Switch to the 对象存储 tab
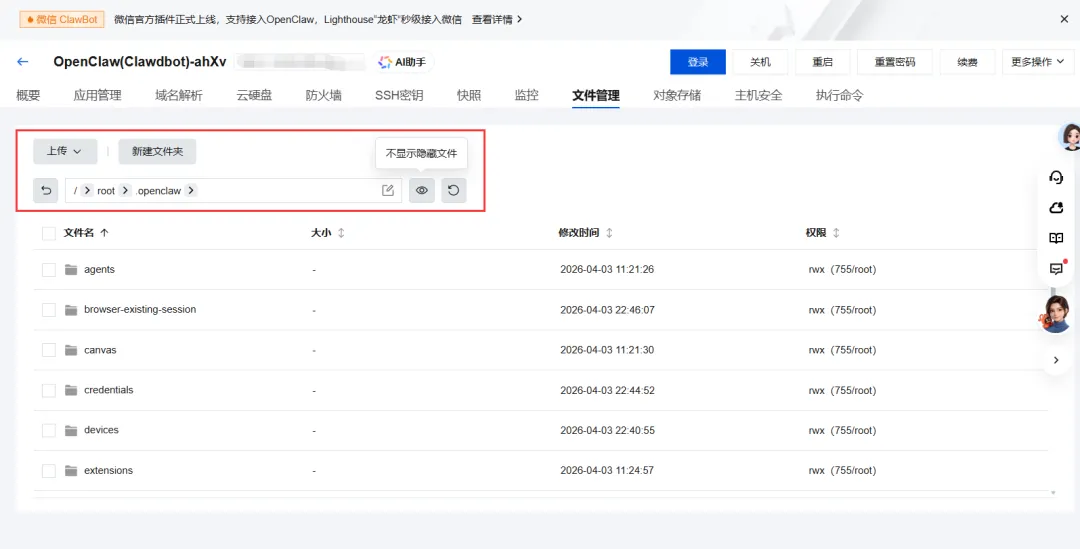The width and height of the screenshot is (1080, 549). pyautogui.click(x=677, y=95)
